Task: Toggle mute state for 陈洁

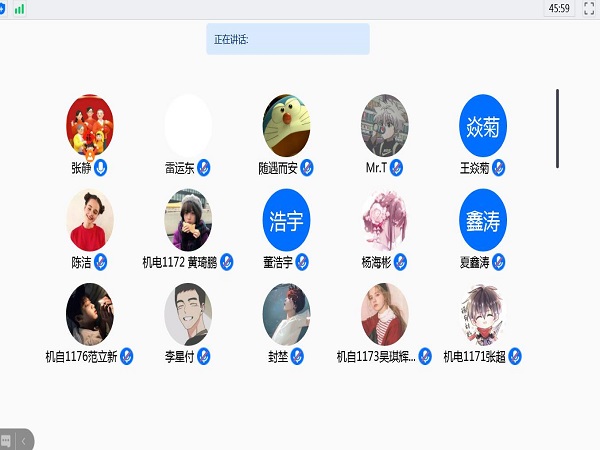Action: coord(101,262)
